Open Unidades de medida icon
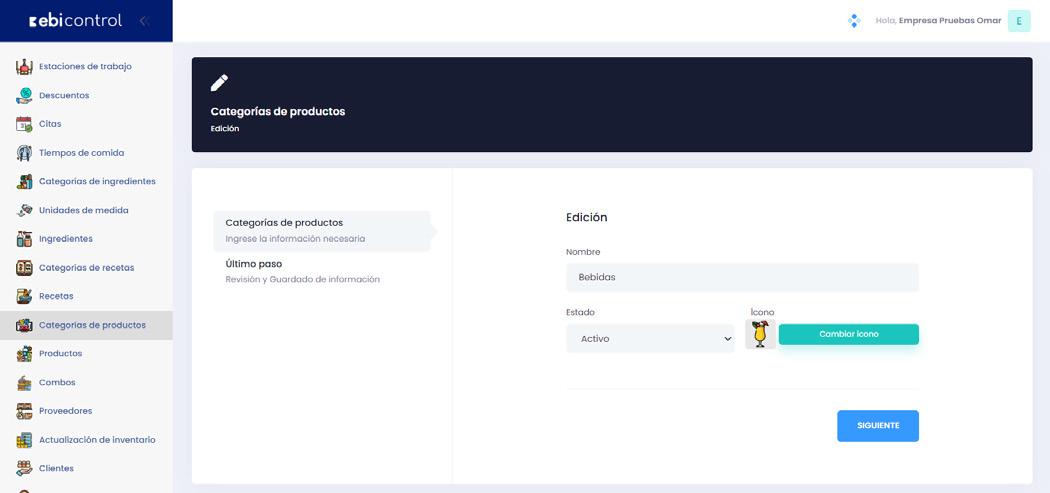The width and height of the screenshot is (1050, 493). [x=24, y=210]
